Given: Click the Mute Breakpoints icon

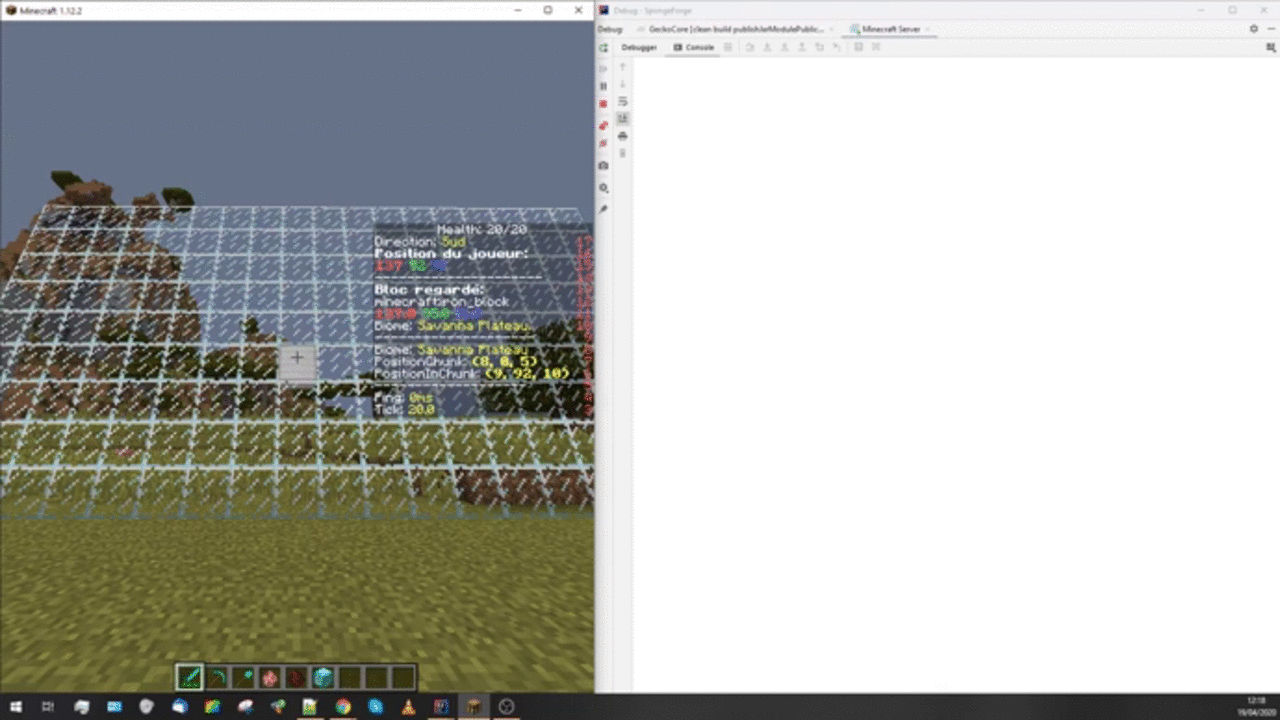Looking at the screenshot, I should click(x=603, y=143).
